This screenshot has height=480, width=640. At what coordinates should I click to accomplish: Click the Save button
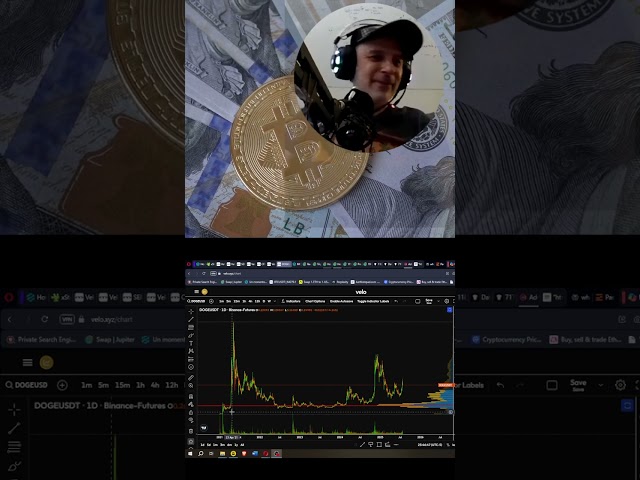[x=429, y=300]
